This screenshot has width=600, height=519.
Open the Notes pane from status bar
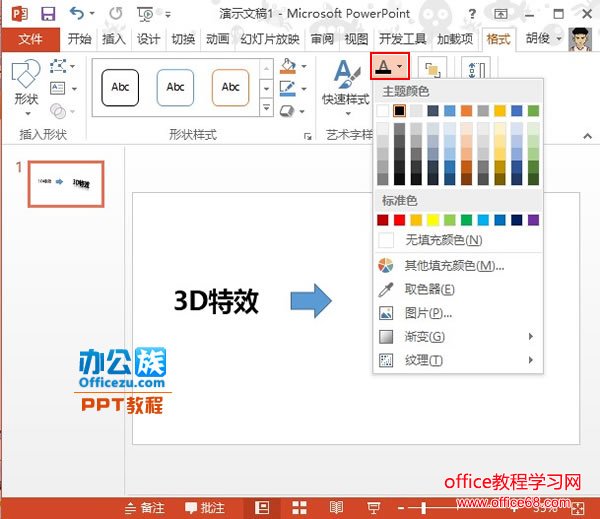click(x=145, y=508)
